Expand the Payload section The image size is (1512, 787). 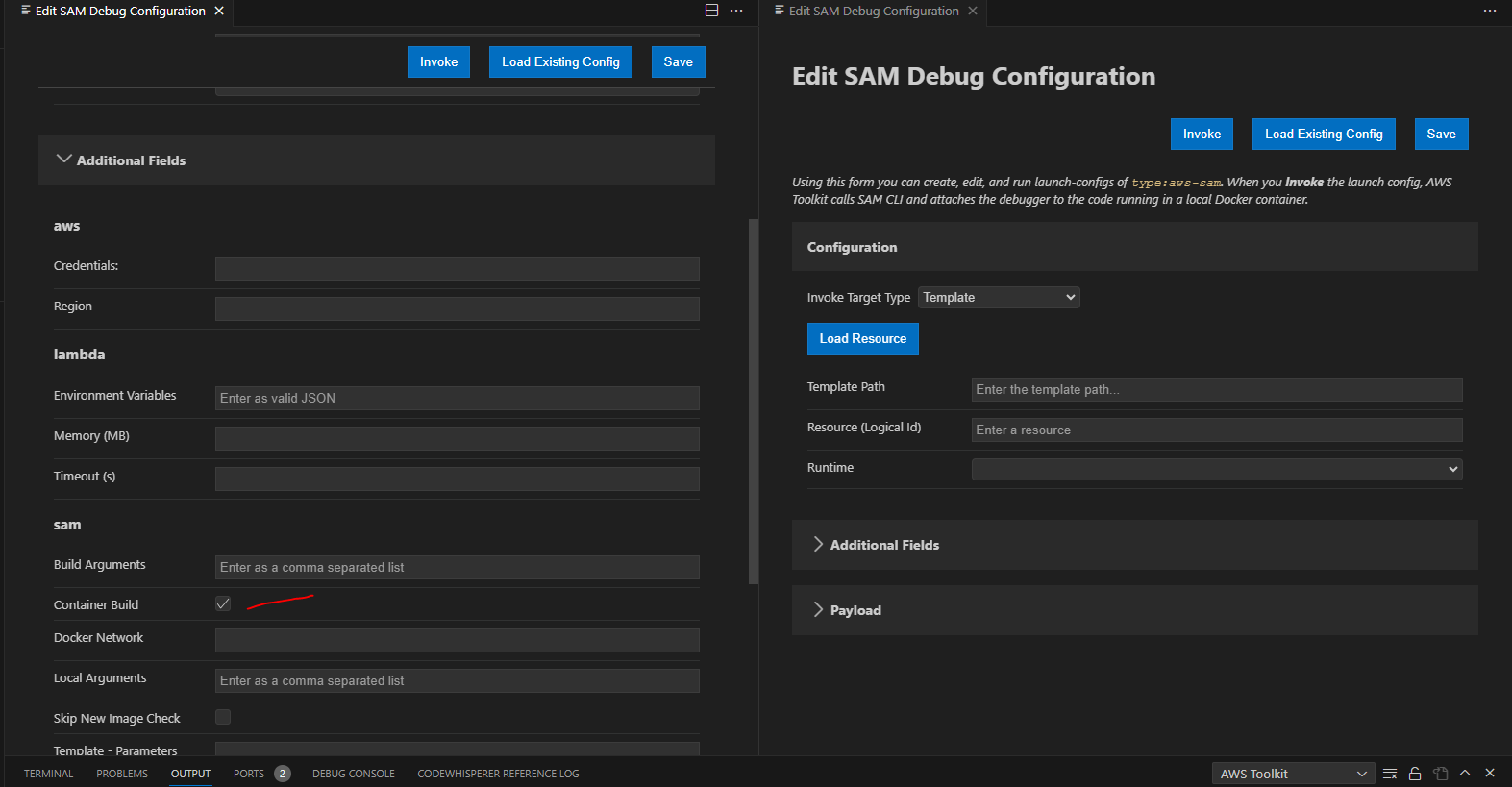tap(1135, 610)
